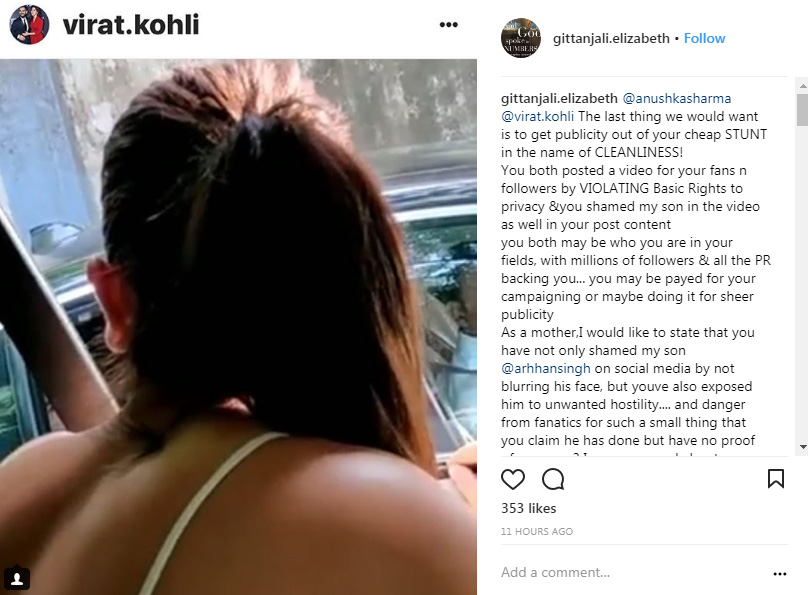Open the @virat.kohli mention in caption
Viewport: 808px width, 595px height.
(537, 116)
